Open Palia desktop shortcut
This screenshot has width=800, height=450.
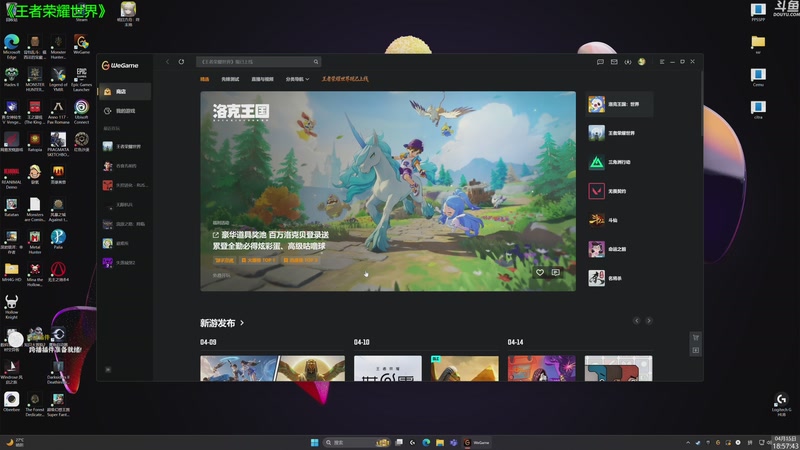point(58,239)
